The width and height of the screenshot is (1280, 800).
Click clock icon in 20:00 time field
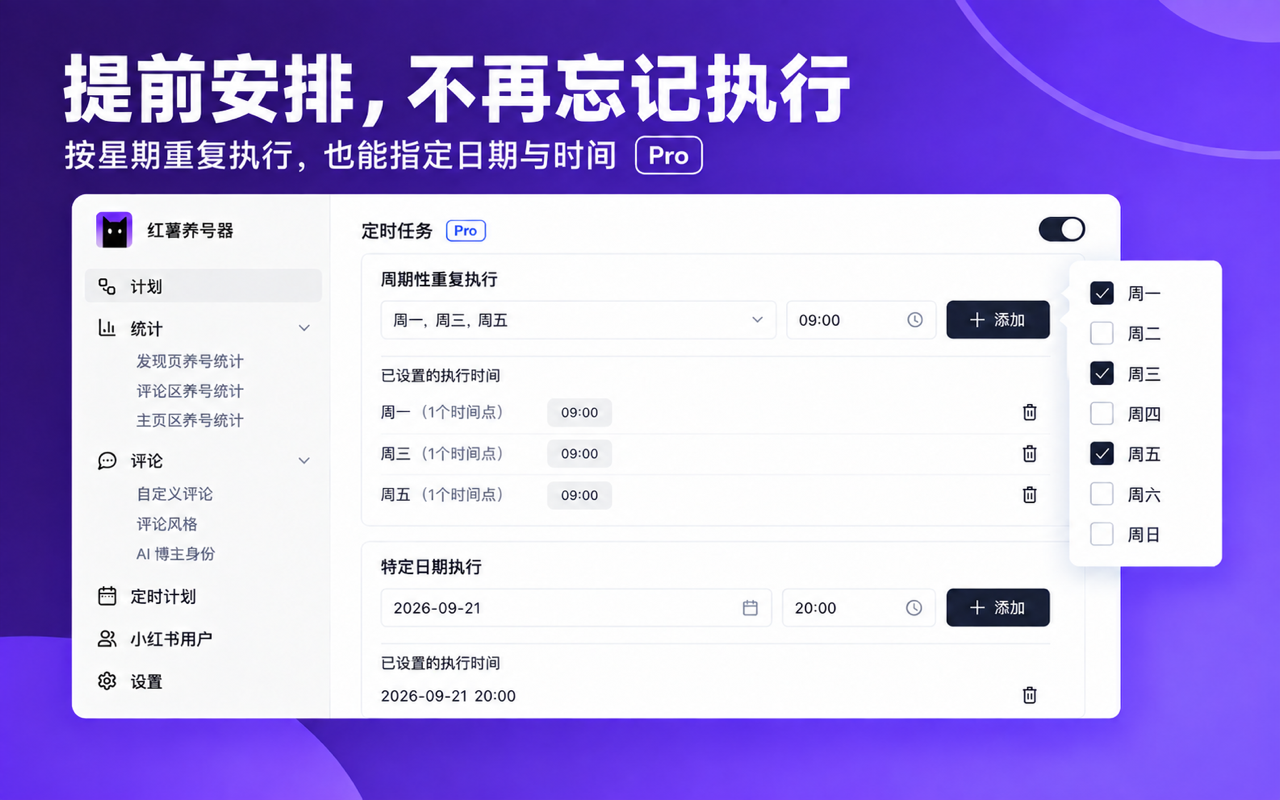(914, 608)
